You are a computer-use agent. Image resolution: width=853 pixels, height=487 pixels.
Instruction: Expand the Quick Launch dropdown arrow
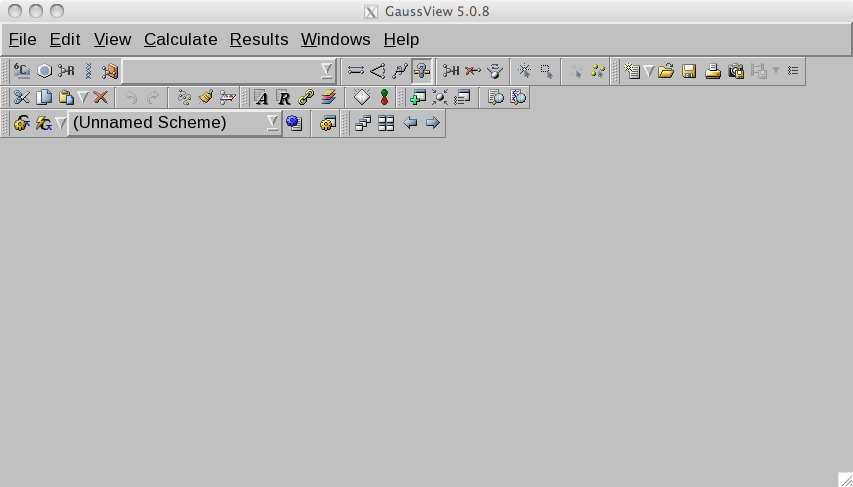click(x=61, y=123)
